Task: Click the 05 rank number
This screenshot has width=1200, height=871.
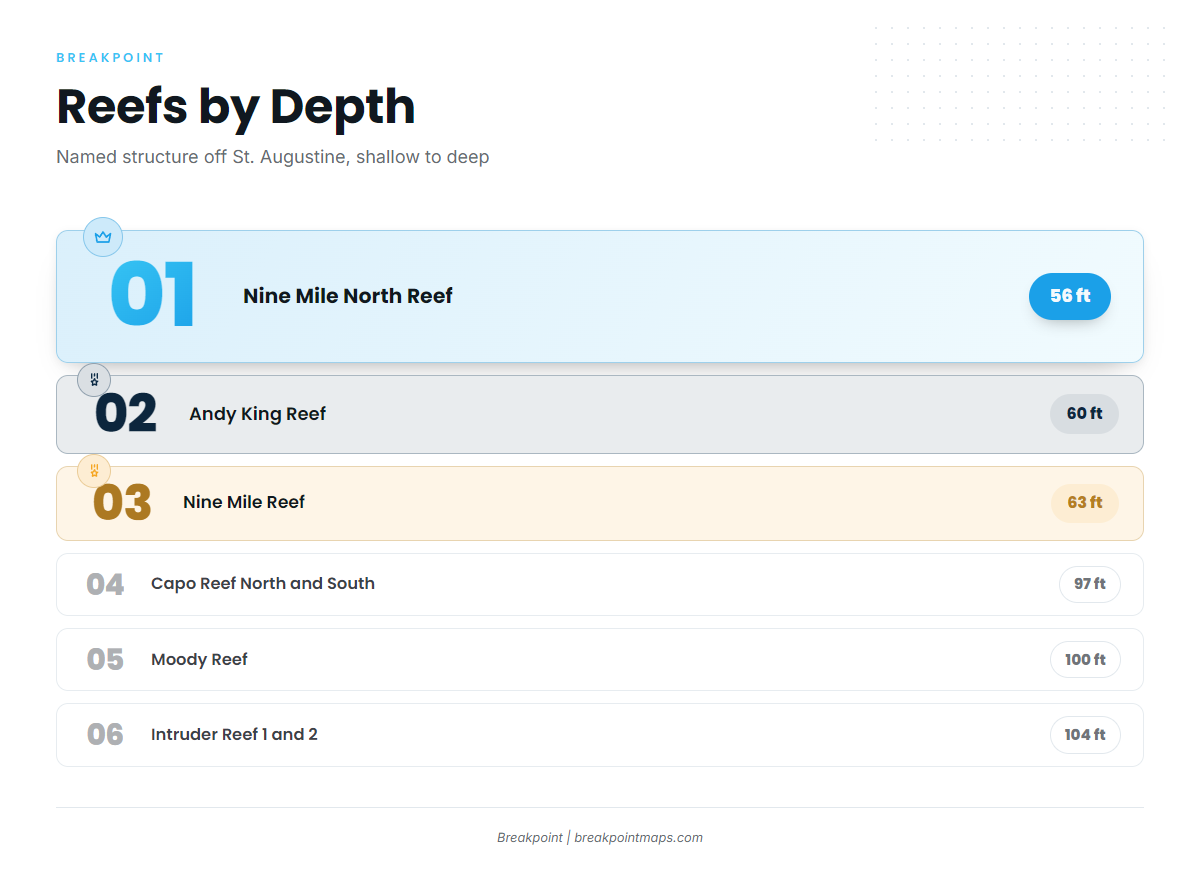Action: pos(105,660)
